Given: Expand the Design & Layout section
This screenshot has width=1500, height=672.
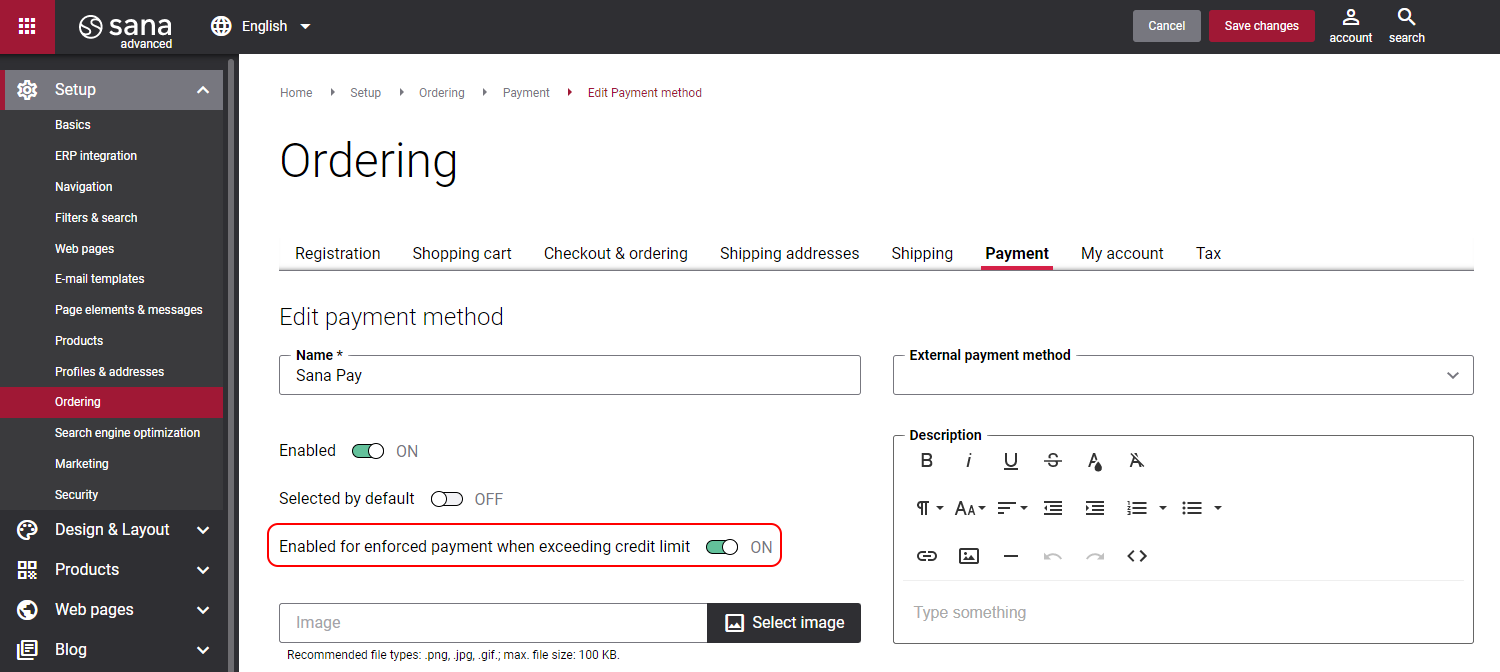Looking at the screenshot, I should [x=203, y=530].
